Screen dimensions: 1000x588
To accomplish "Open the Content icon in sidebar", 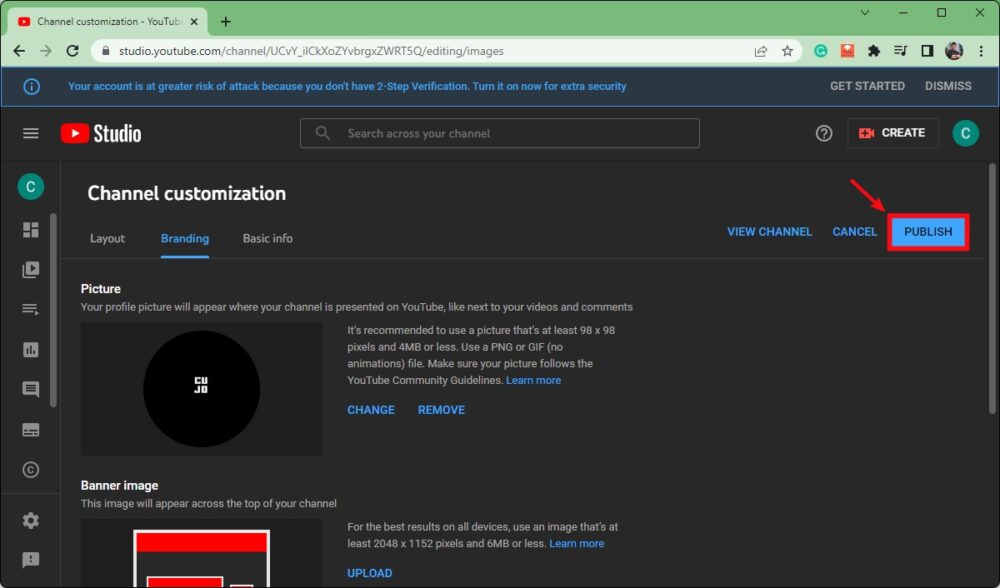I will (31, 270).
